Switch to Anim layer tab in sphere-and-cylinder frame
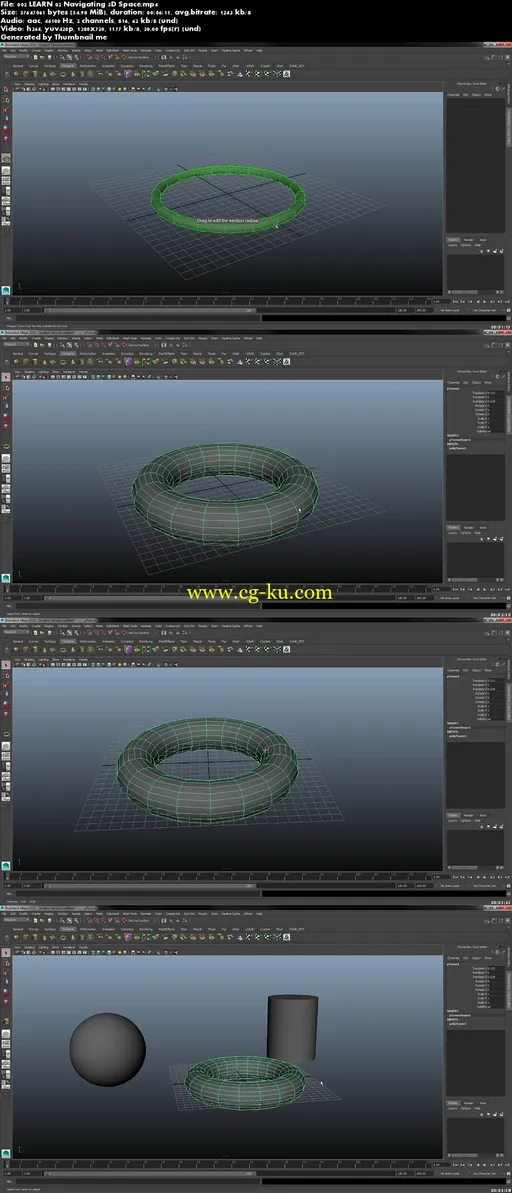Image resolution: width=512 pixels, height=1193 pixels. (x=483, y=1102)
